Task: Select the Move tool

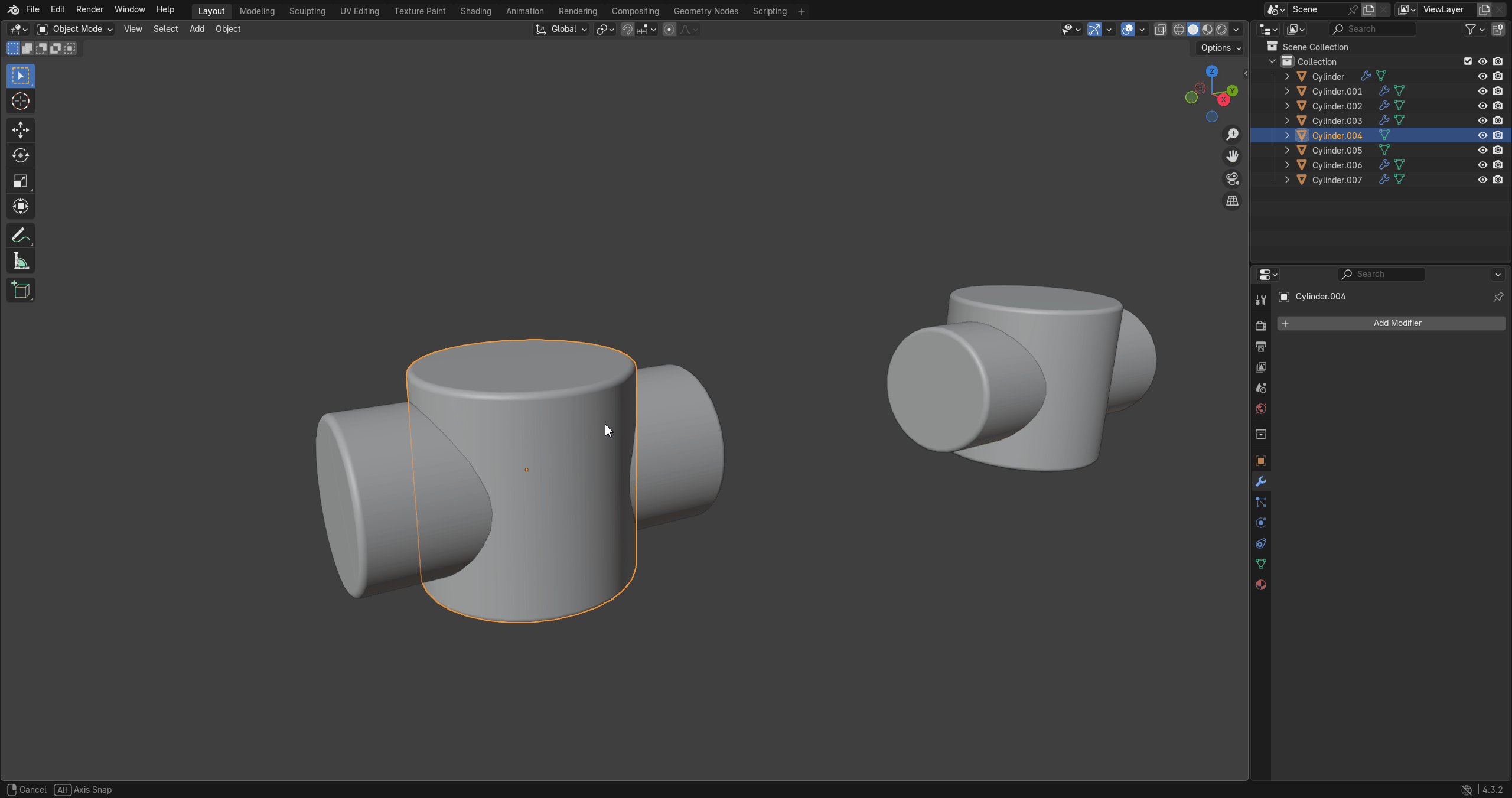Action: 21,130
